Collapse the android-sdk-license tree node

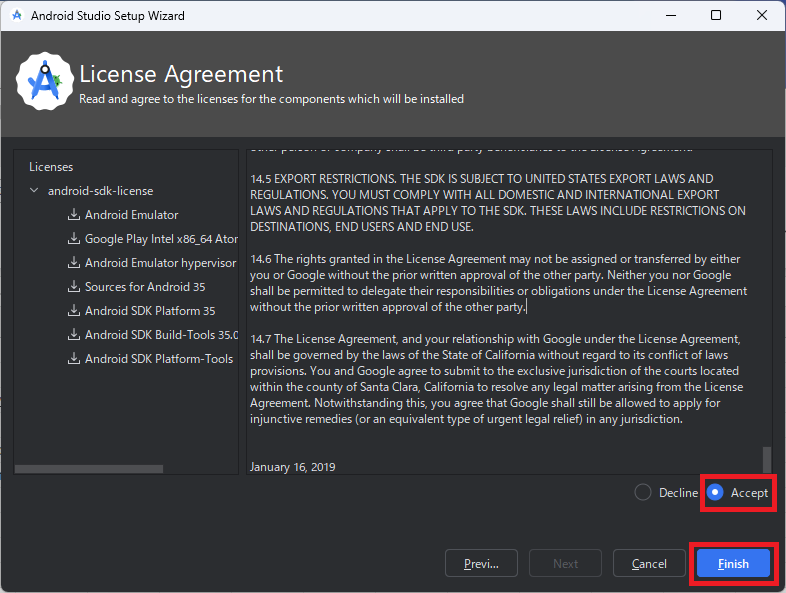click(x=35, y=191)
